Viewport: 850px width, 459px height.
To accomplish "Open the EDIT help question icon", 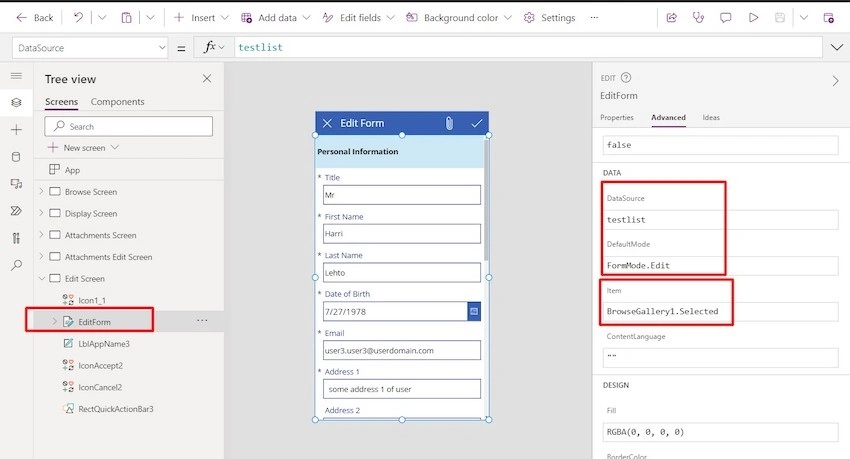I will pos(626,77).
